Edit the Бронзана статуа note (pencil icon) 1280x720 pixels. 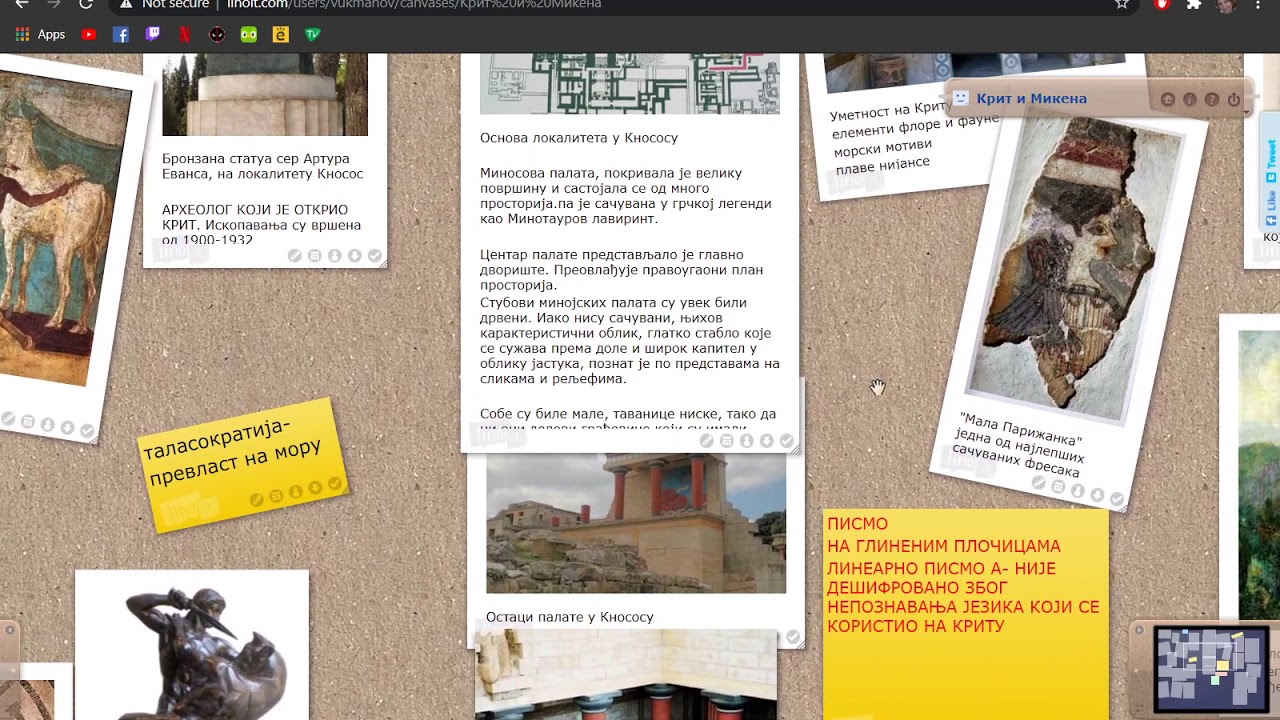pos(295,256)
